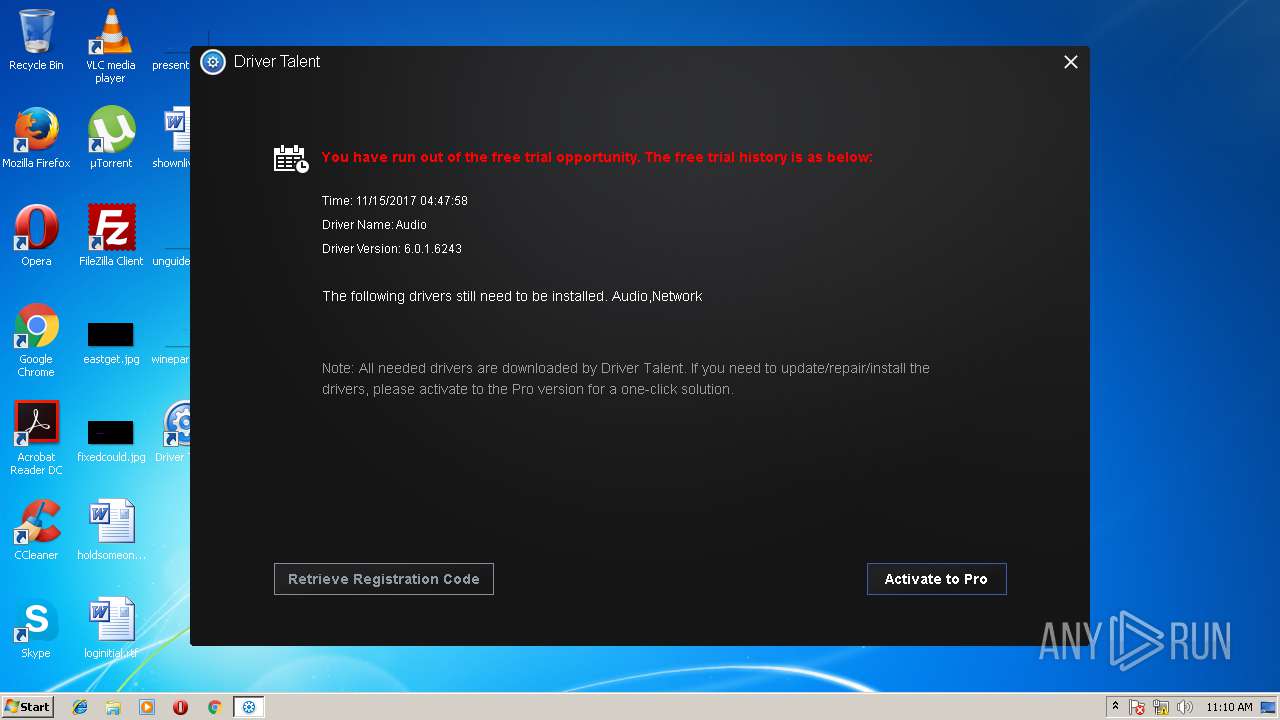
Task: Click the 11:10 AM clock
Action: pyautogui.click(x=1229, y=707)
